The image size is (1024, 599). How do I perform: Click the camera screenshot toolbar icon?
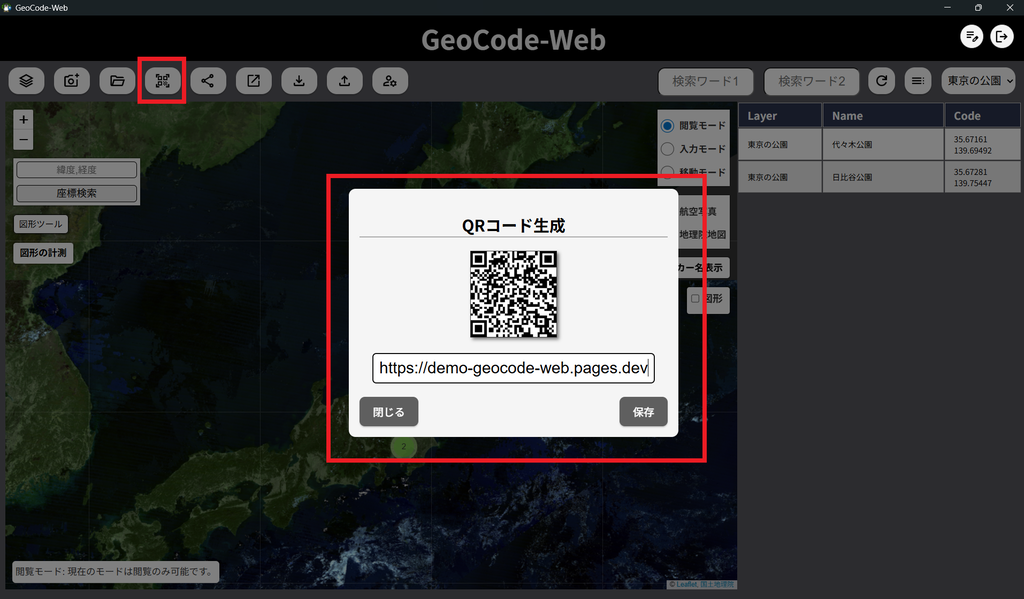pyautogui.click(x=72, y=81)
